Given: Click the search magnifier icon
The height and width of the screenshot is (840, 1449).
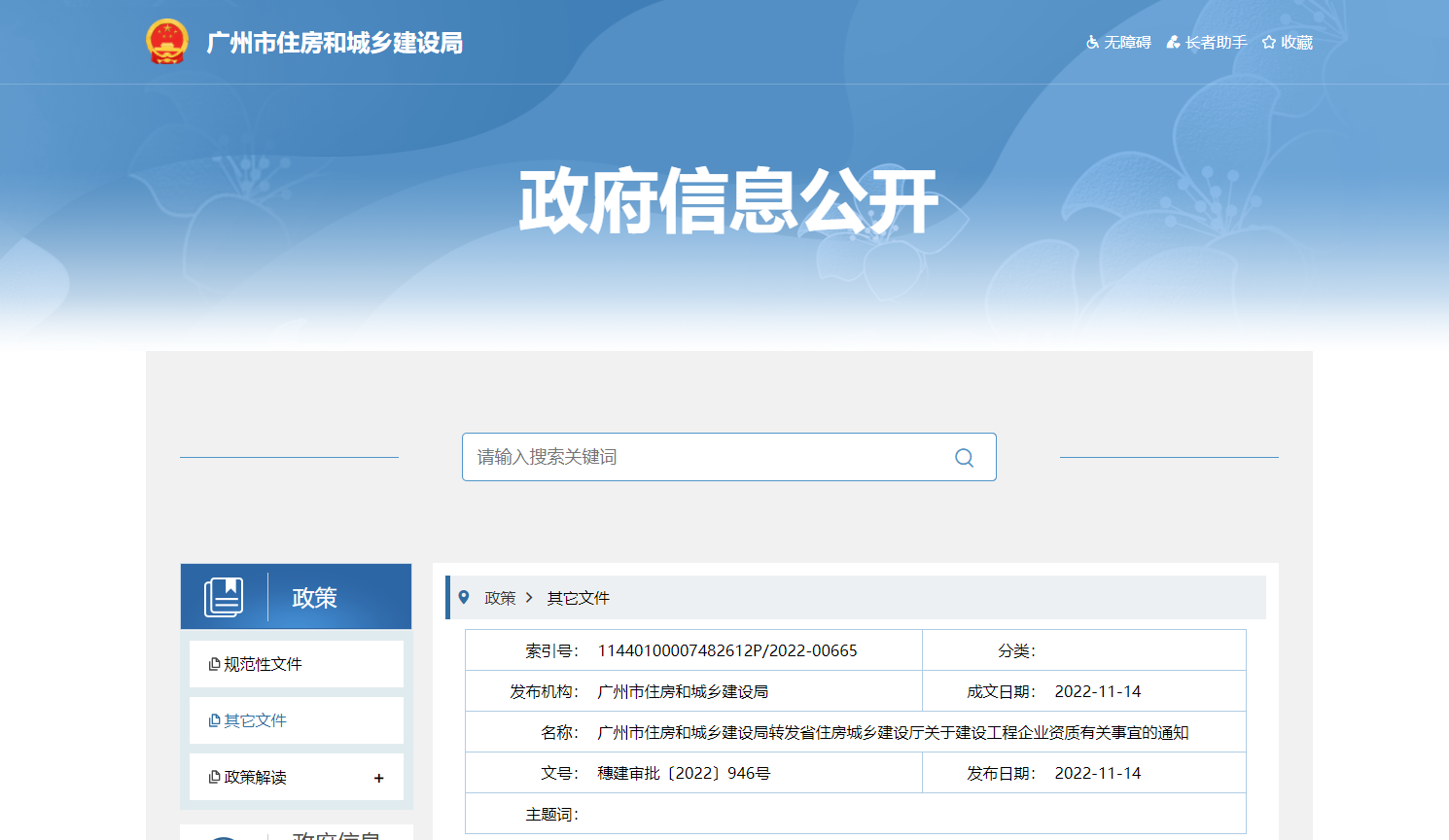Looking at the screenshot, I should pos(964,458).
